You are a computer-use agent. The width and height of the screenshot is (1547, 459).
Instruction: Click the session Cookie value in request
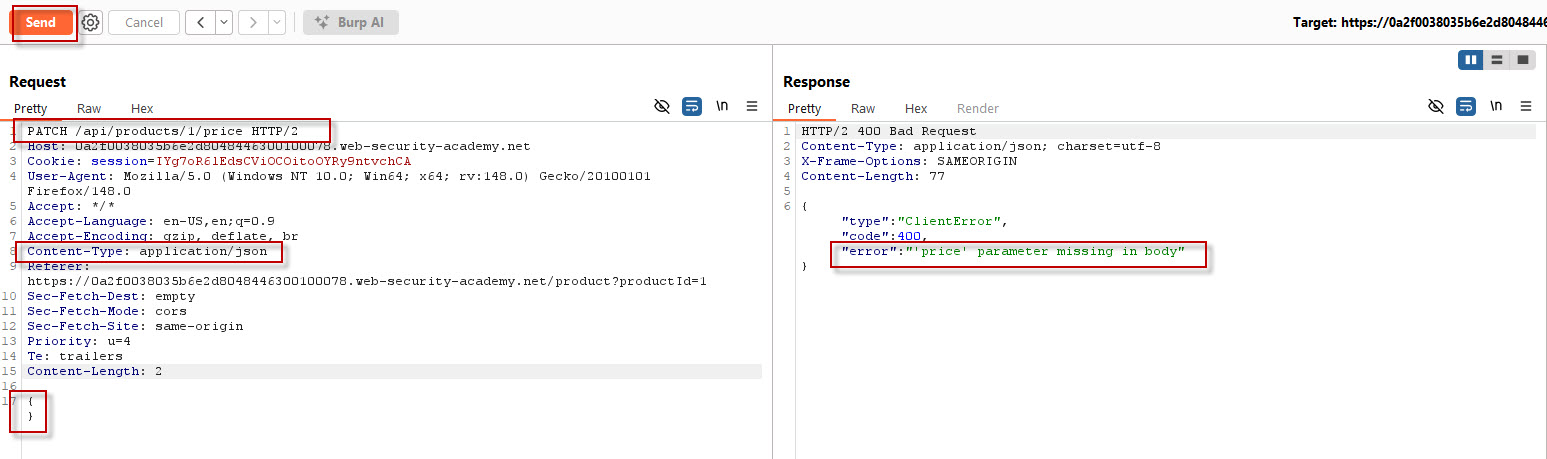pyautogui.click(x=284, y=161)
